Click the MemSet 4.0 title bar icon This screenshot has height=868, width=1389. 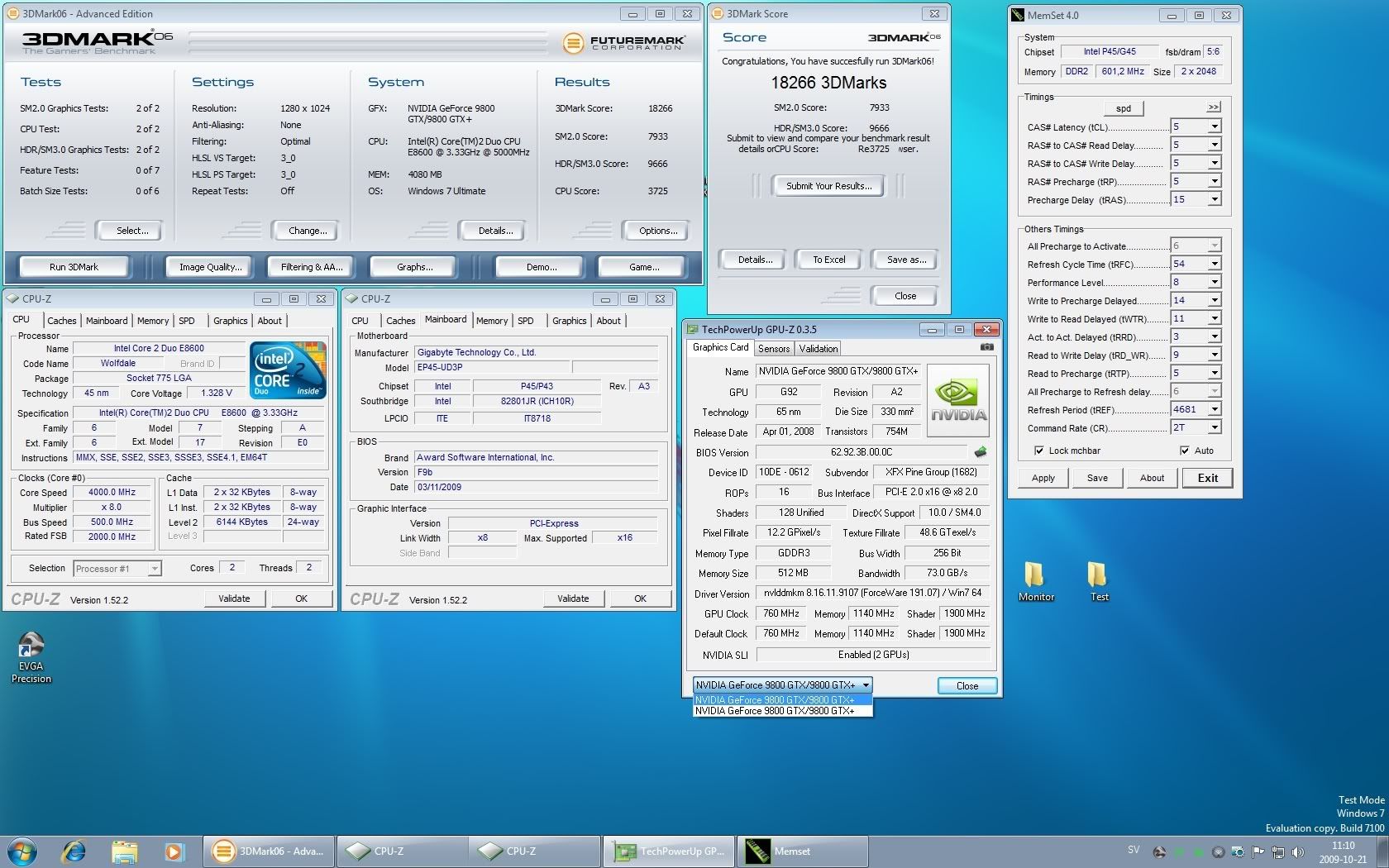(1018, 15)
